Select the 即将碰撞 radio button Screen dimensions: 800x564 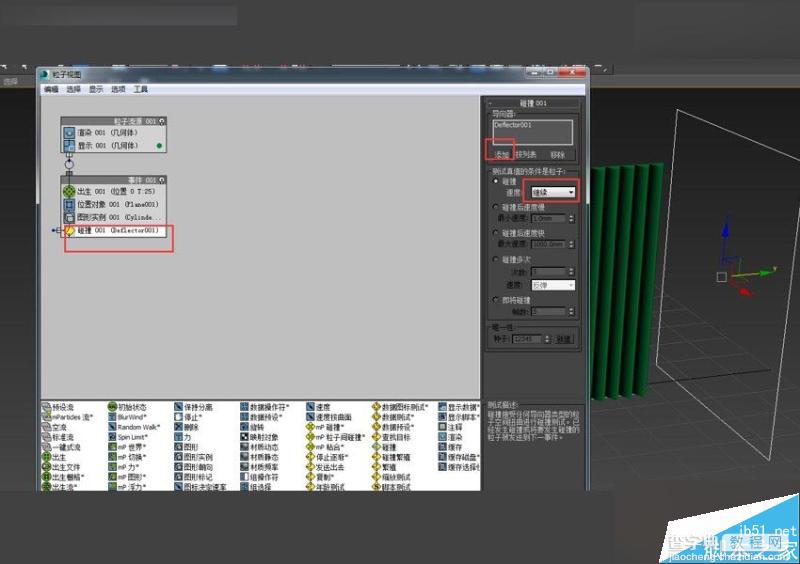pos(496,300)
